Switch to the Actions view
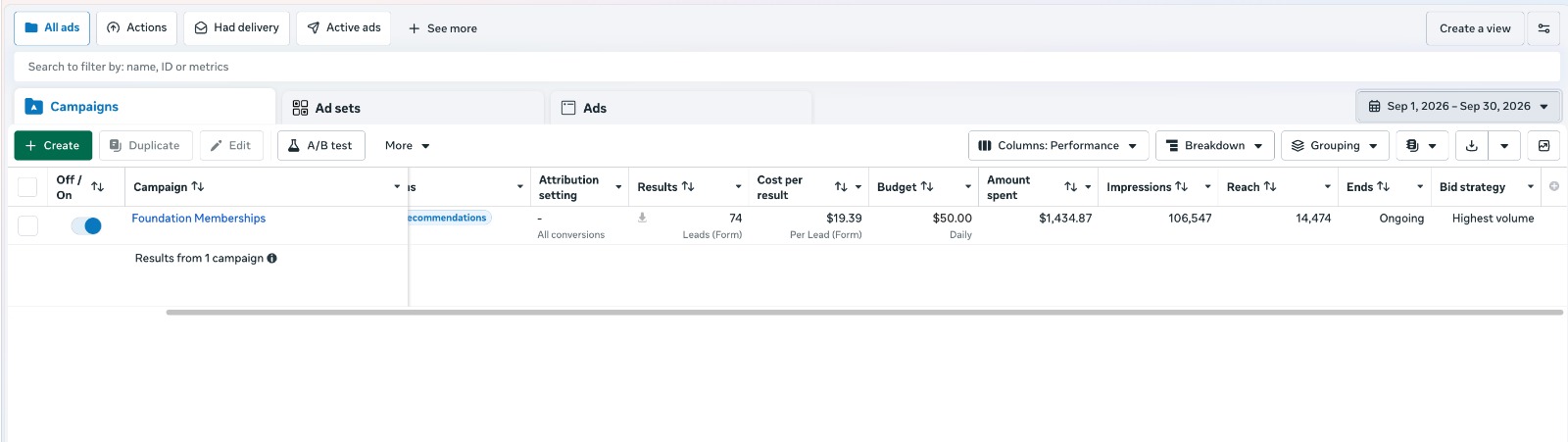 [x=136, y=28]
